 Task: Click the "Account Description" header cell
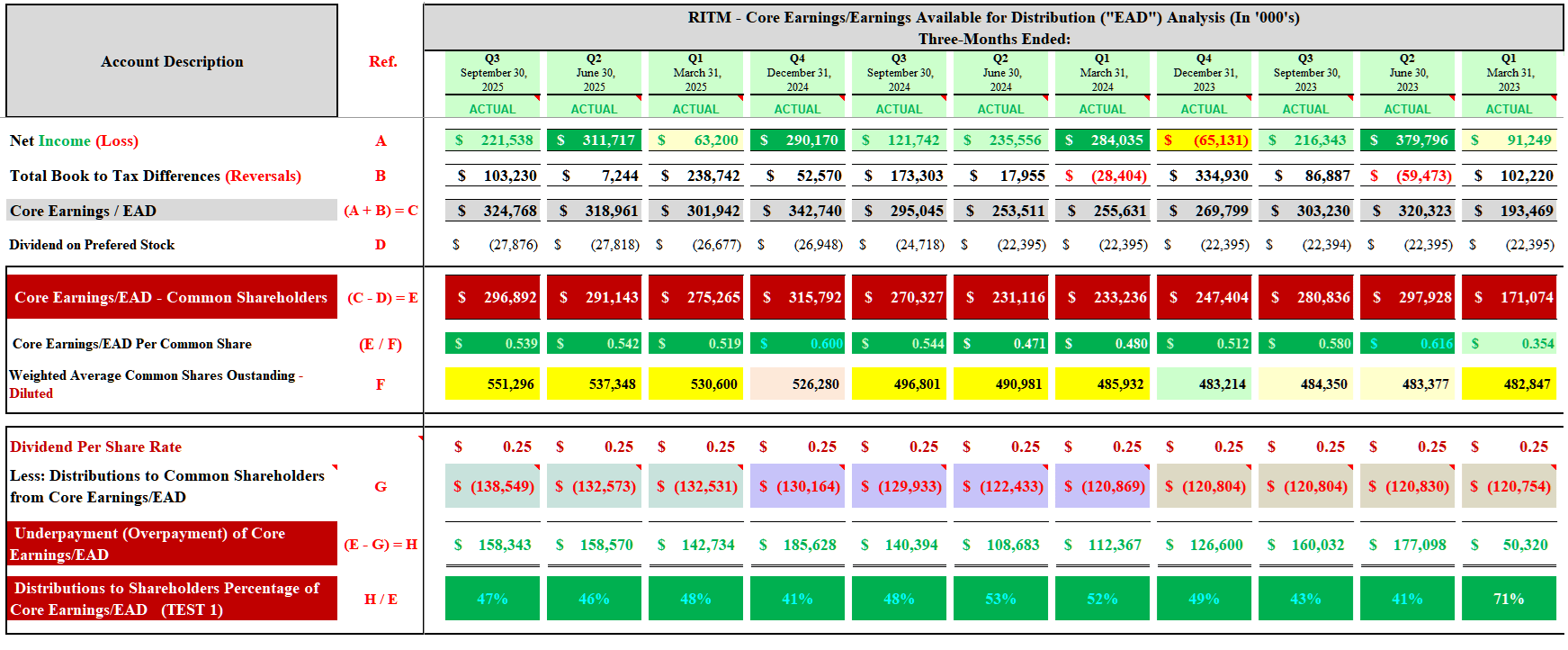point(172,61)
